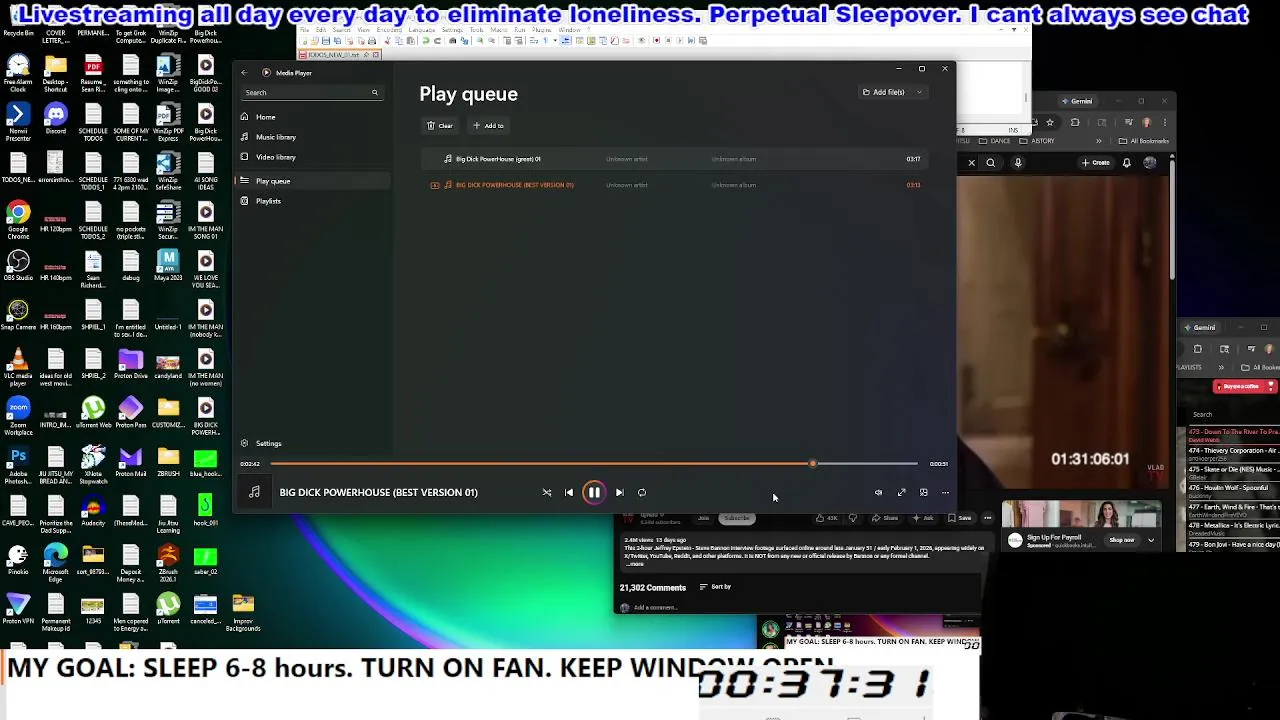
Task: Expand the ad chevron beside Shop now
Action: click(1150, 540)
